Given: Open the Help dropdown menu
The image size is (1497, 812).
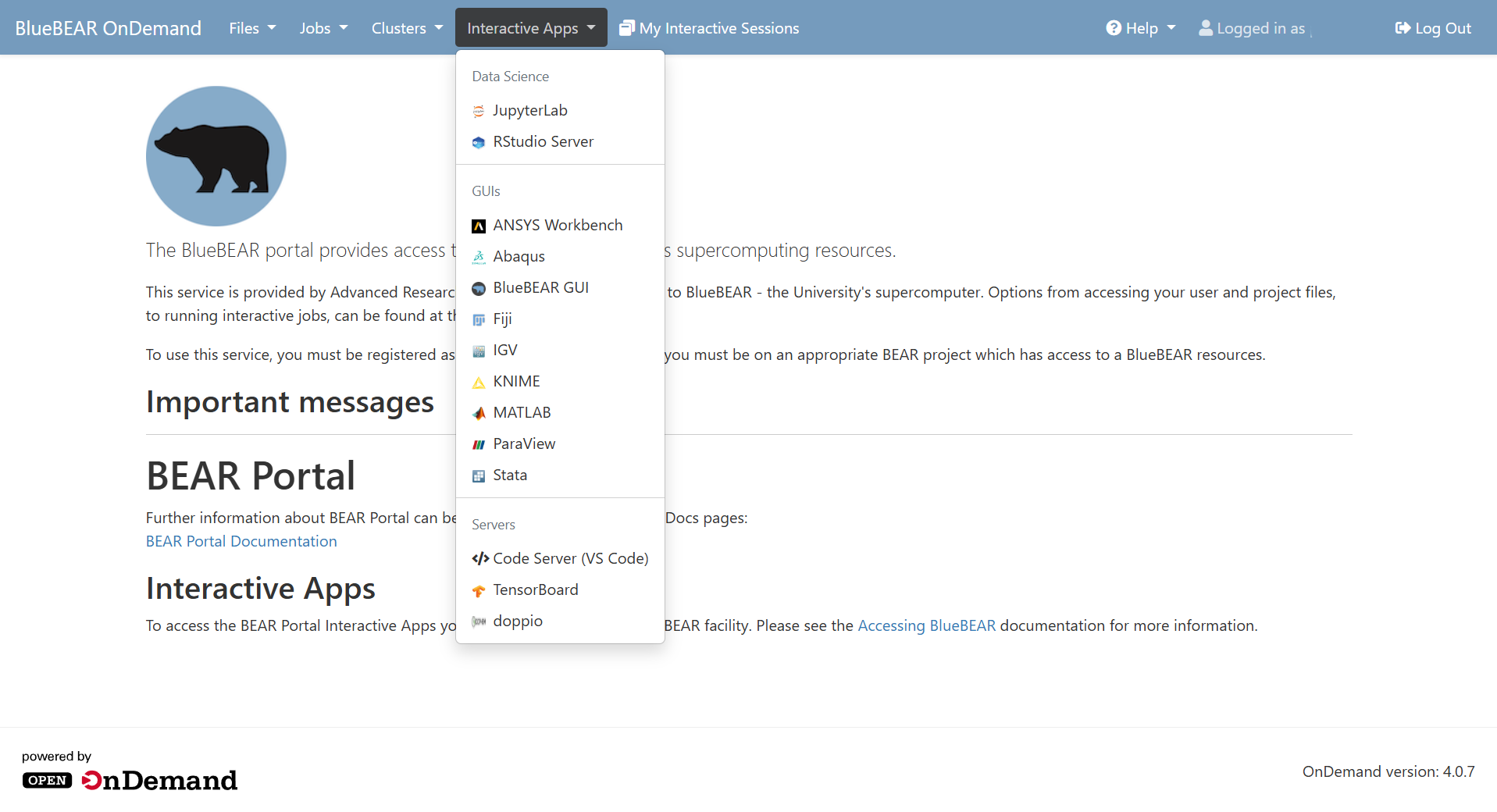Looking at the screenshot, I should point(1140,28).
